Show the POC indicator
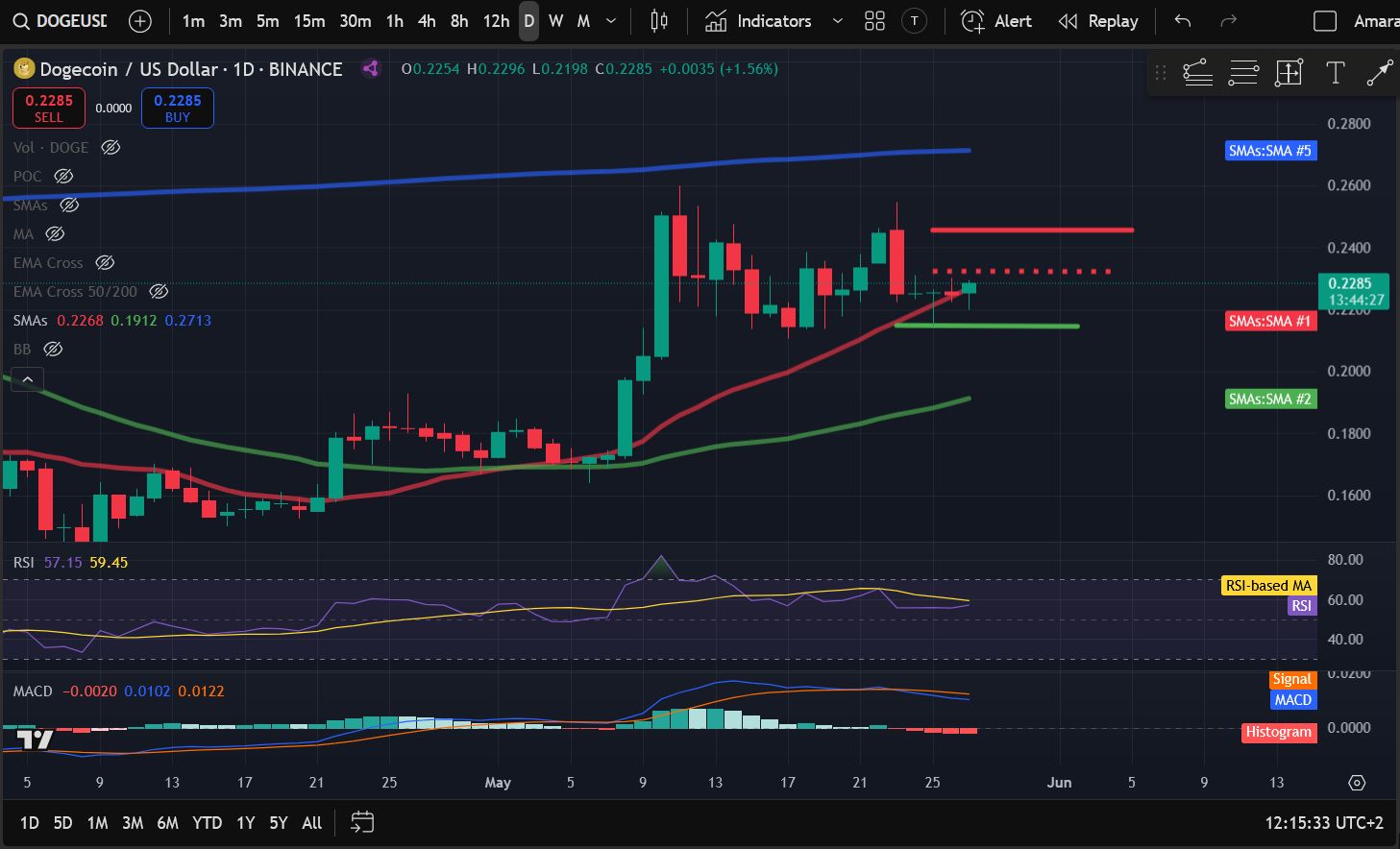Viewport: 1400px width, 849px height. pos(63,176)
